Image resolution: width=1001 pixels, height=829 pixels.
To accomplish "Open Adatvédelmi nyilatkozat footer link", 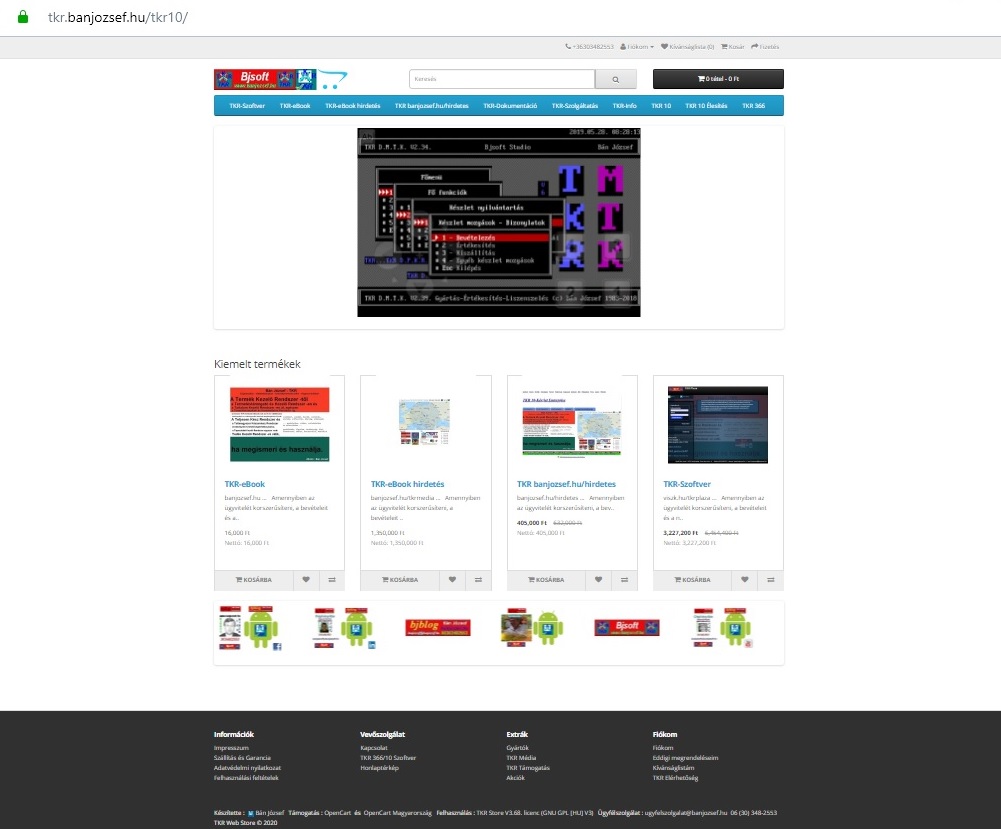I will [x=247, y=768].
